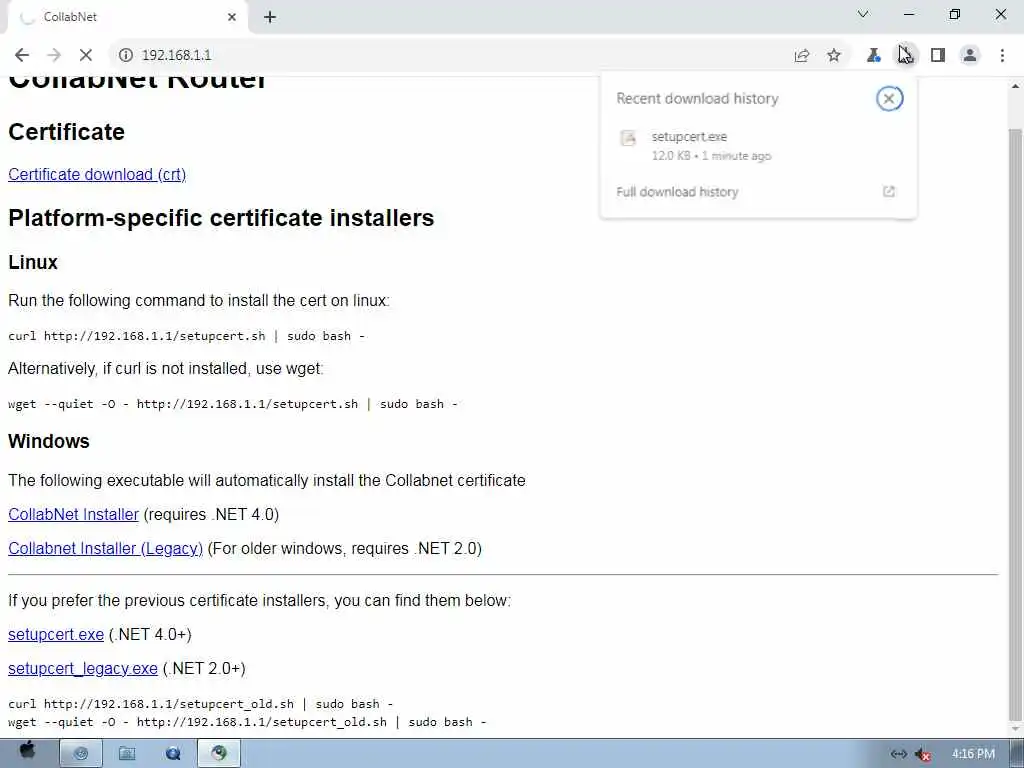Click the curl setupcert.sh command text
This screenshot has height=768, width=1024.
[186, 336]
